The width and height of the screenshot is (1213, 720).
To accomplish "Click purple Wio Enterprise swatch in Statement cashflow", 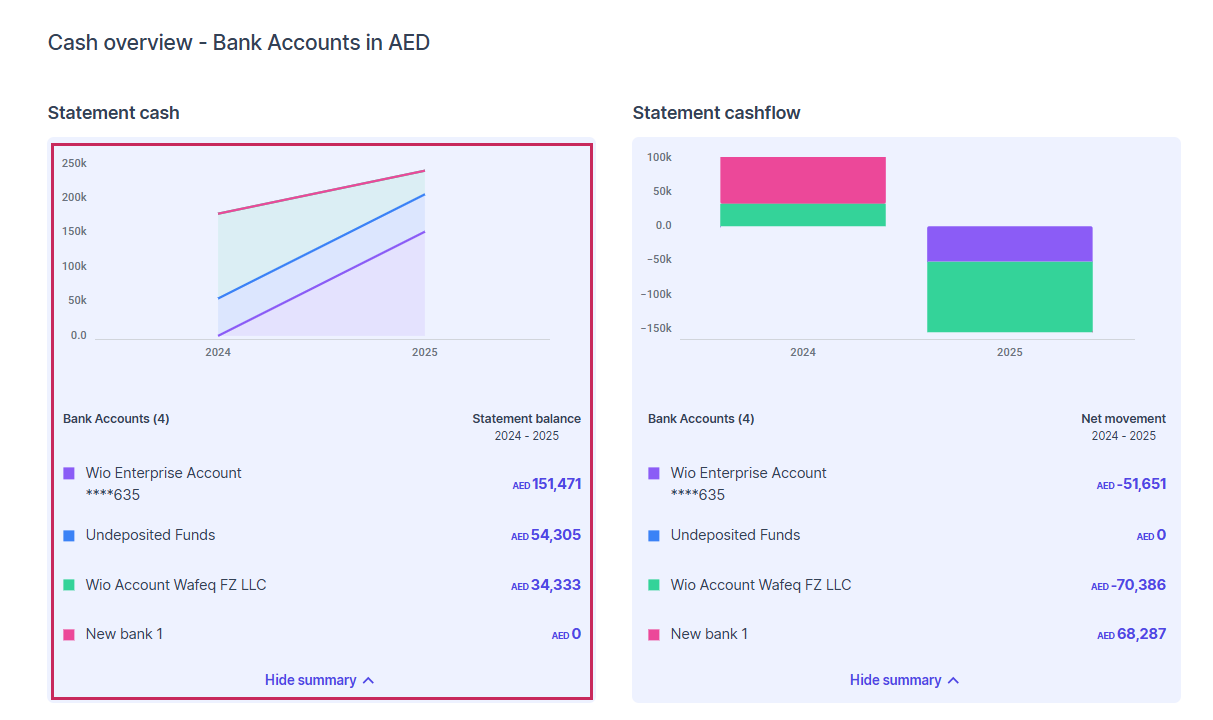I will click(x=654, y=473).
